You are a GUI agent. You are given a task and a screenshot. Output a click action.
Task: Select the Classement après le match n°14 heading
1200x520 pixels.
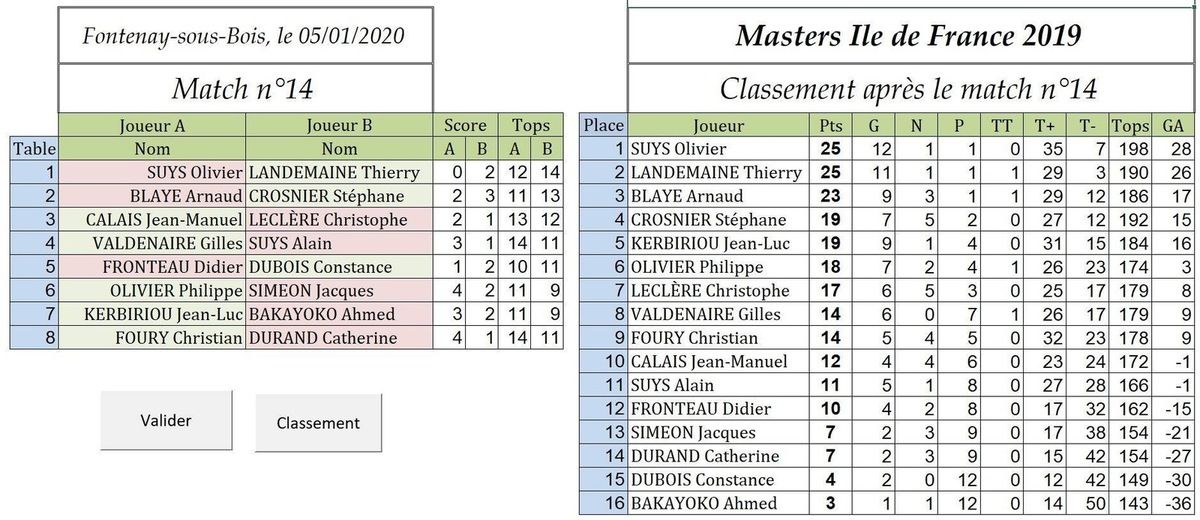point(908,89)
